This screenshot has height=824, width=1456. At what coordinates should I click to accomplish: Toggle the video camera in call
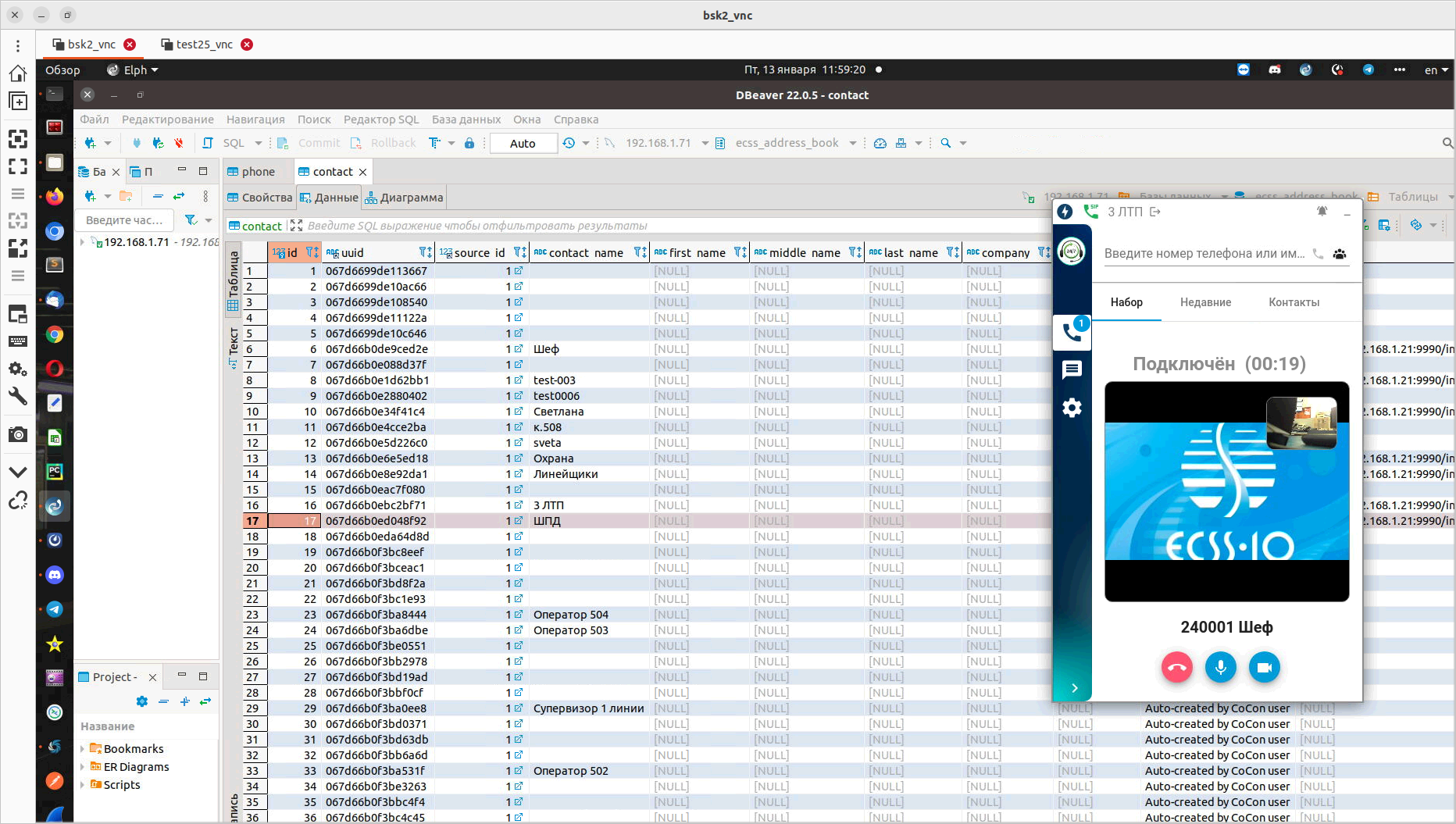[x=1264, y=668]
